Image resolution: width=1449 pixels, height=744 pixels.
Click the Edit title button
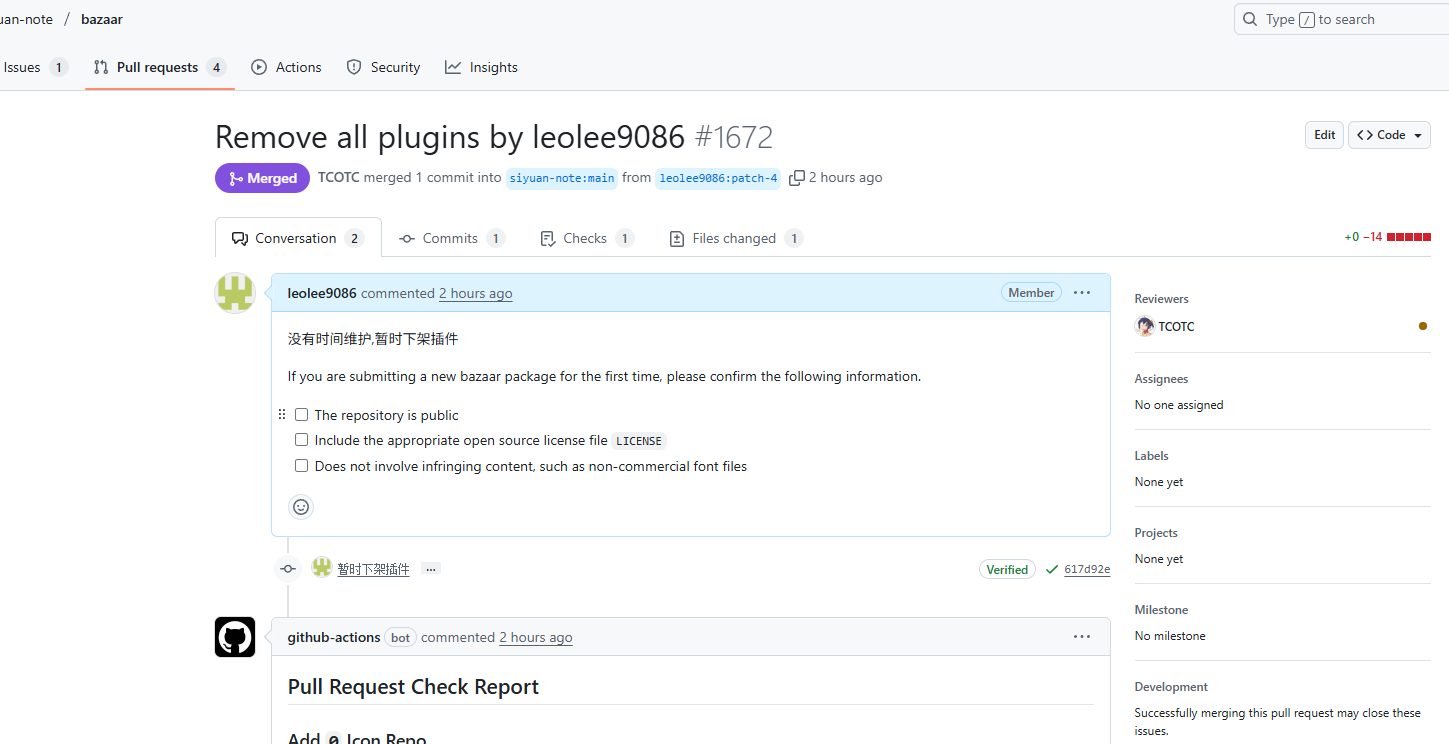point(1324,135)
